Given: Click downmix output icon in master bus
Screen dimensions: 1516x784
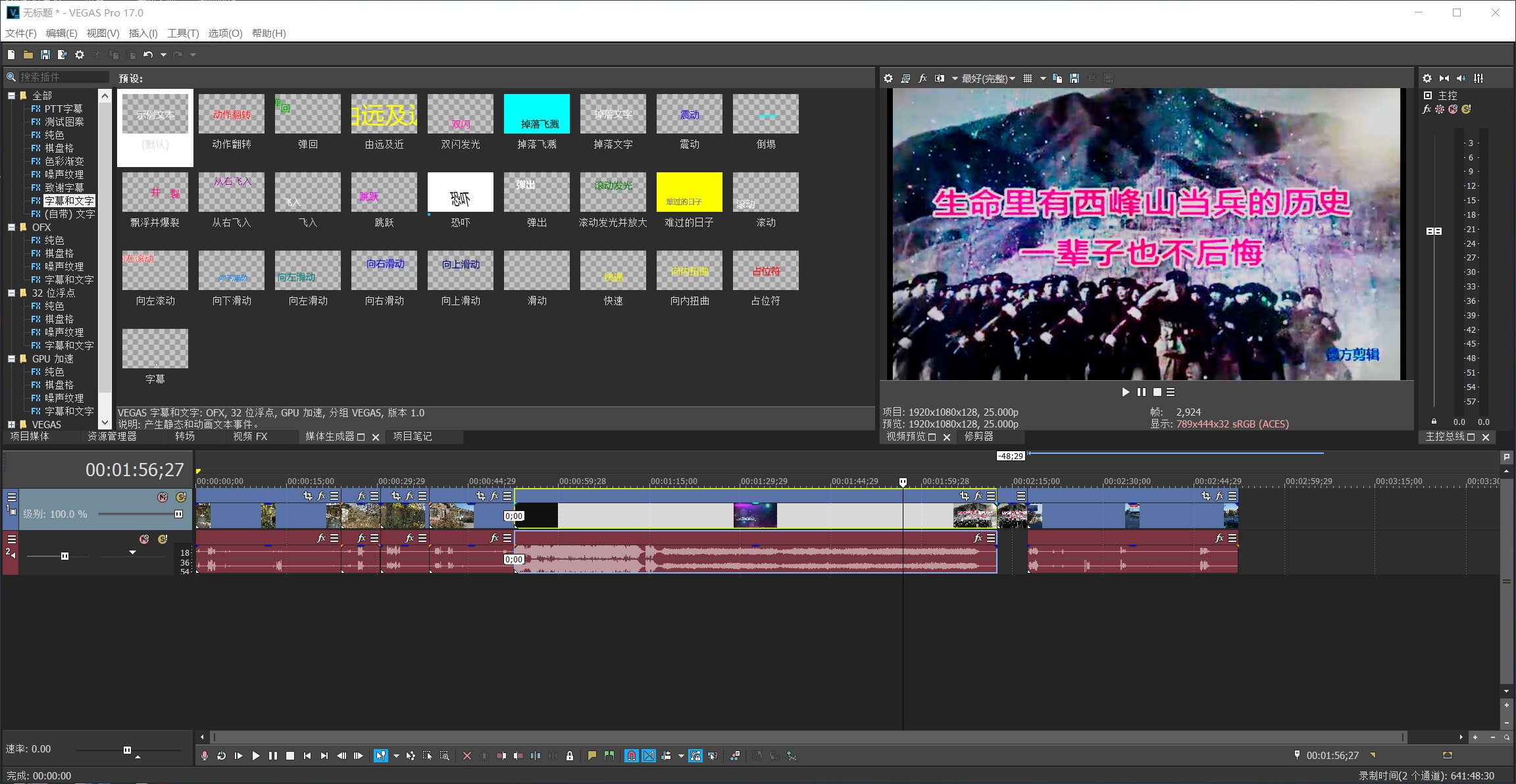Looking at the screenshot, I should click(1444, 78).
